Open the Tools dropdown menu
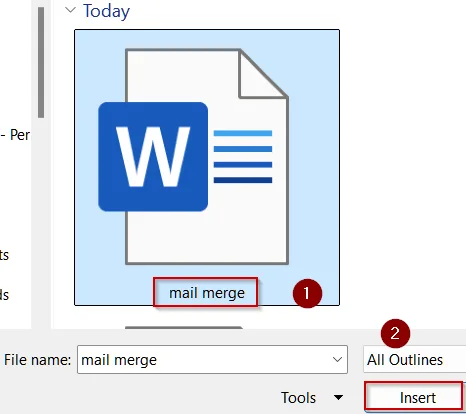Screen dimensions: 466x414 click(x=312, y=398)
